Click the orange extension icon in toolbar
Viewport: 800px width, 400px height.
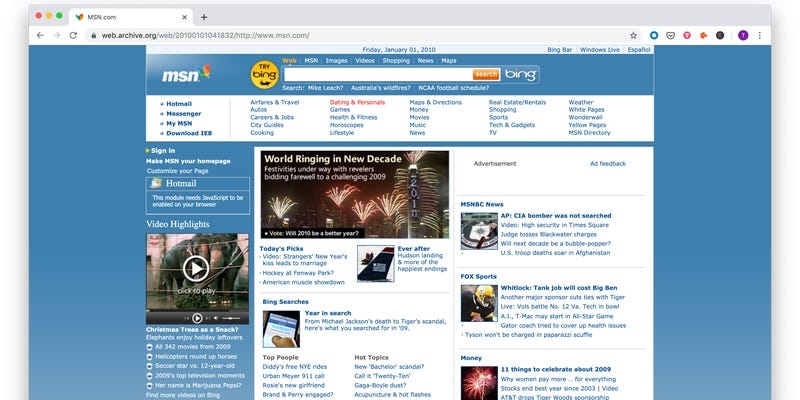click(x=704, y=35)
